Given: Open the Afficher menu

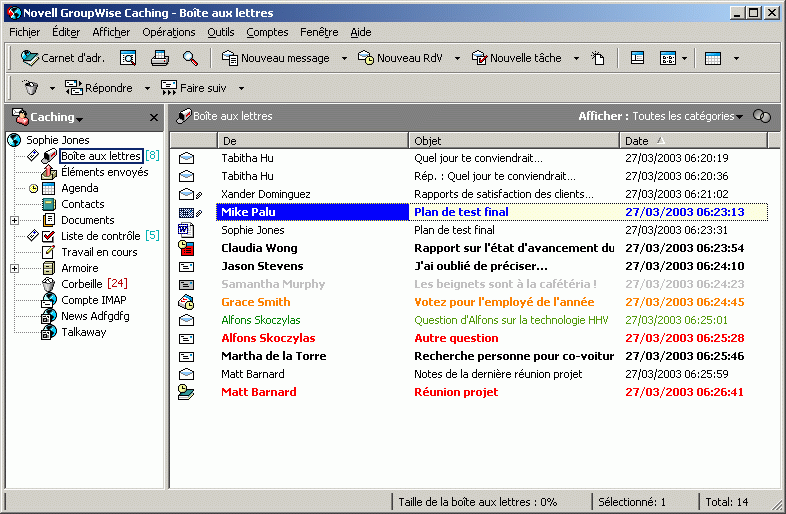Looking at the screenshot, I should (111, 33).
